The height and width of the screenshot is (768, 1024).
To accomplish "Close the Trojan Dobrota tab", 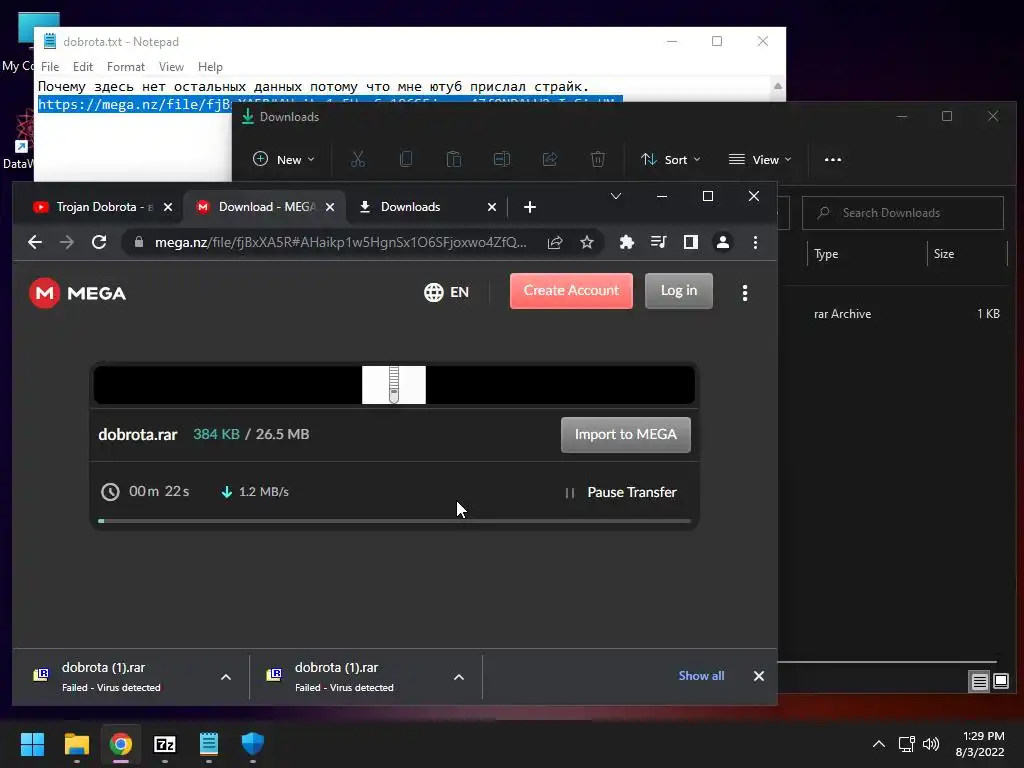I will click(x=168, y=207).
